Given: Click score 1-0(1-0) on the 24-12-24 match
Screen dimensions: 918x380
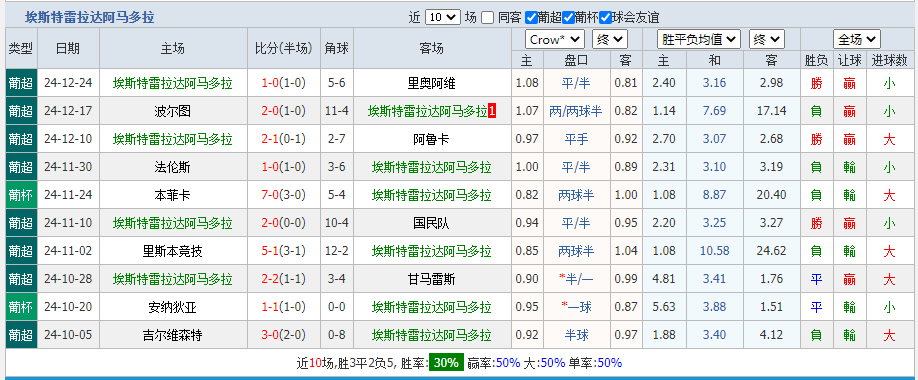Looking at the screenshot, I should click(284, 83).
